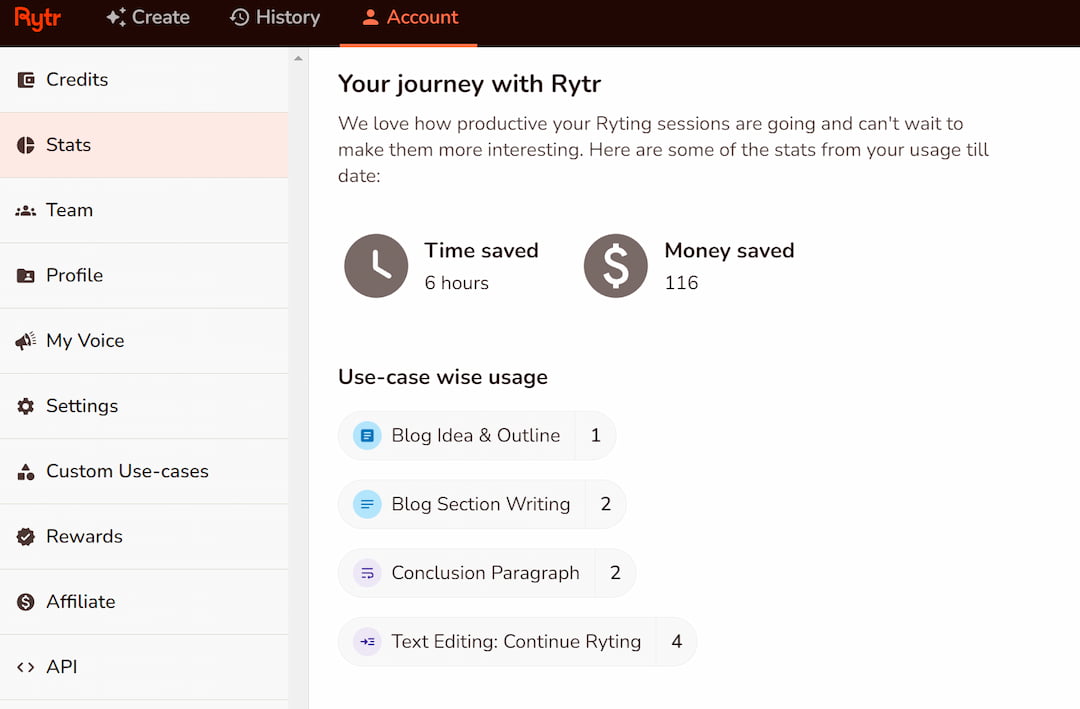Go to Team in the sidebar
This screenshot has width=1080, height=709.
(144, 210)
